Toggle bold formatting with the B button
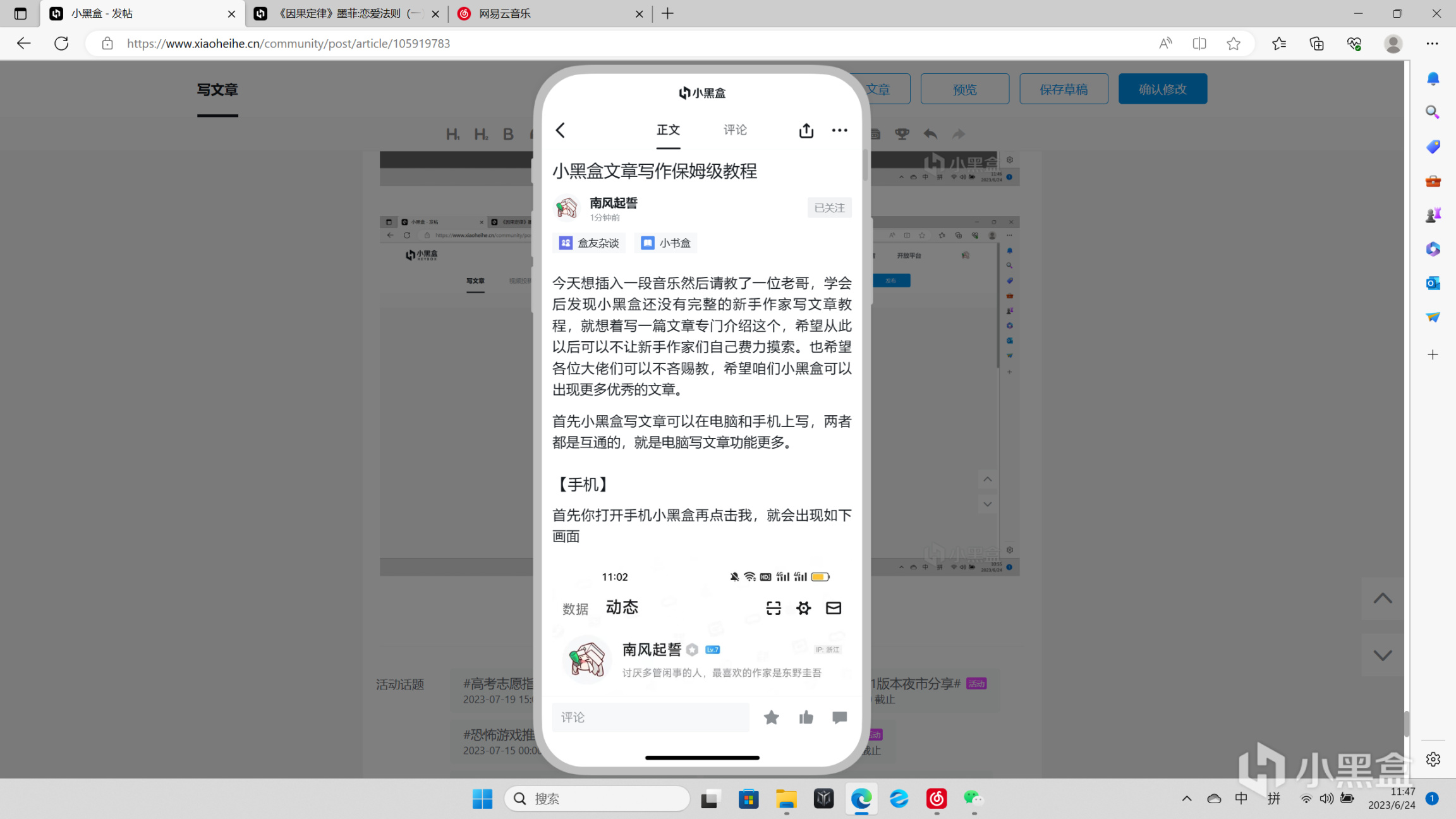This screenshot has height=819, width=1456. pos(508,134)
